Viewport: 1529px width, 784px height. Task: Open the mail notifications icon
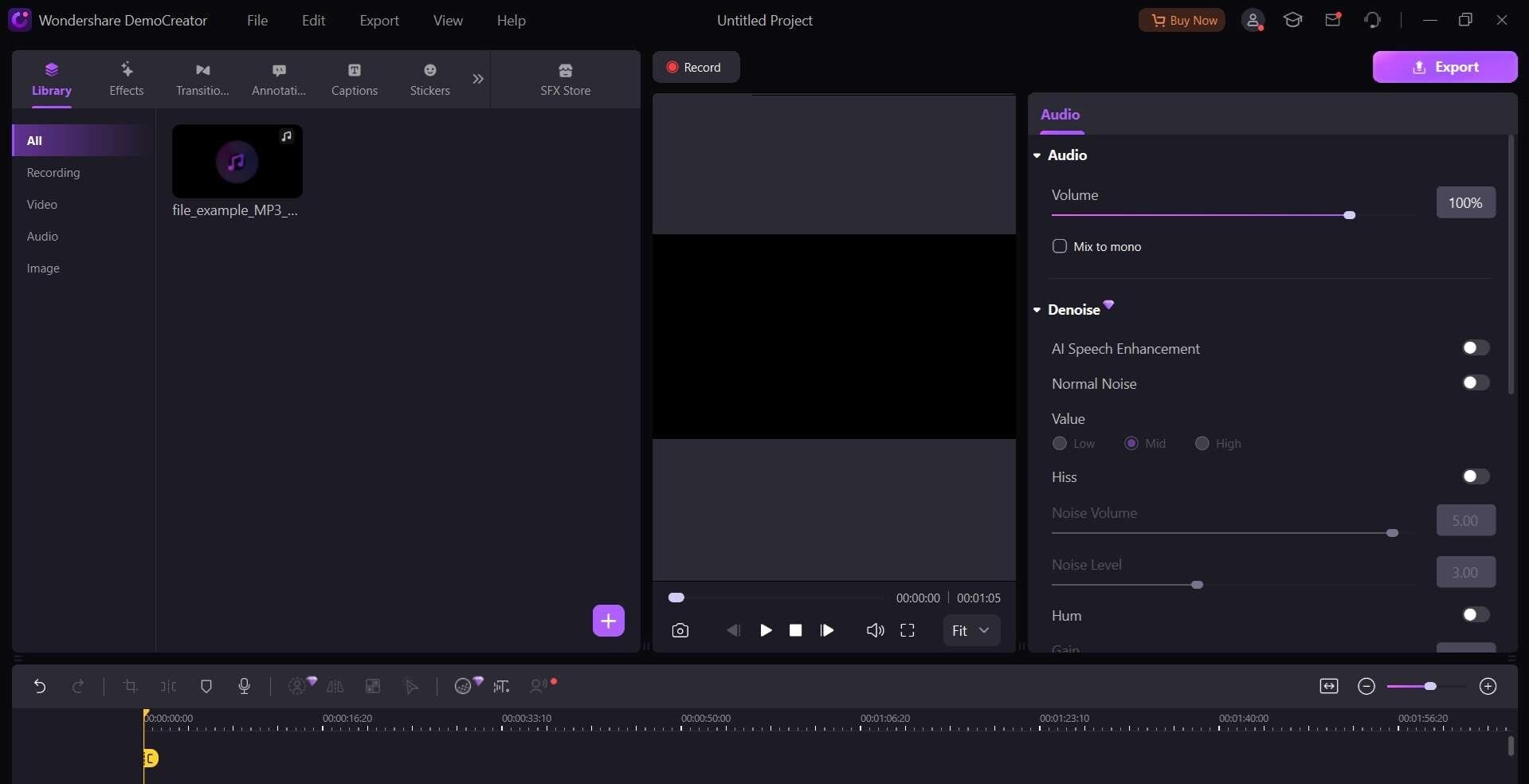click(1333, 20)
